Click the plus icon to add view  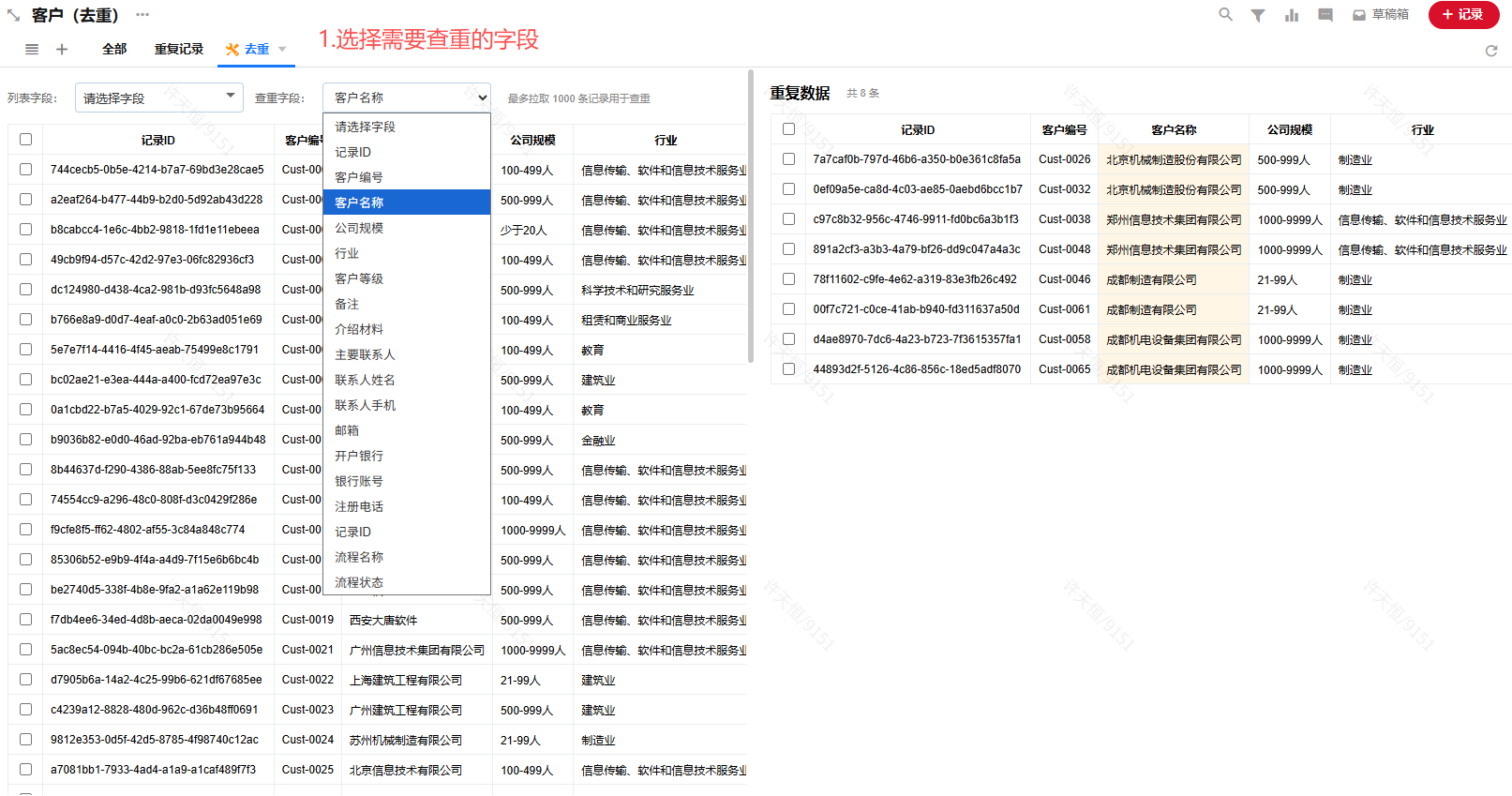(62, 49)
